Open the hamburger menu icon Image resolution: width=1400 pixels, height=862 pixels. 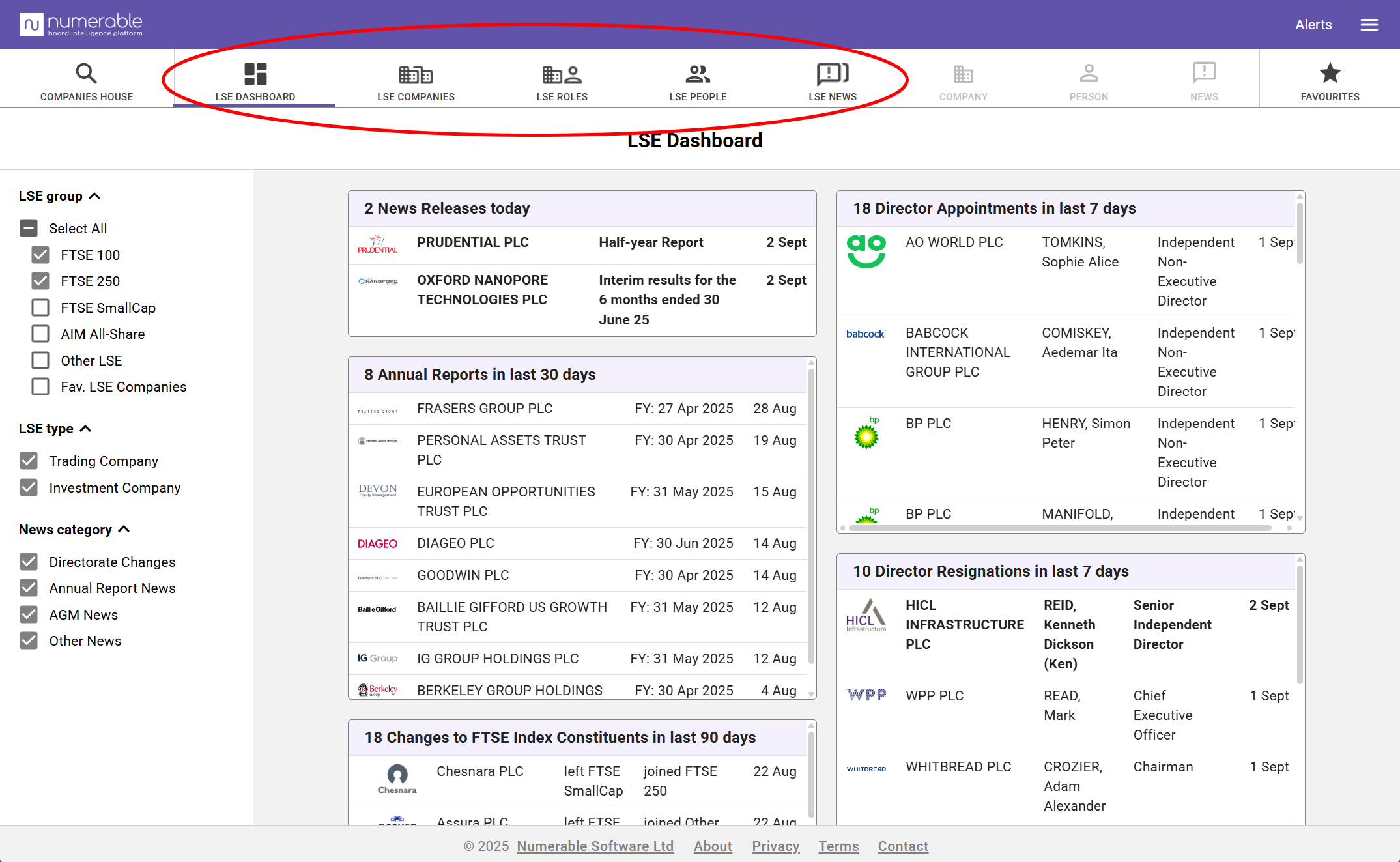point(1369,25)
